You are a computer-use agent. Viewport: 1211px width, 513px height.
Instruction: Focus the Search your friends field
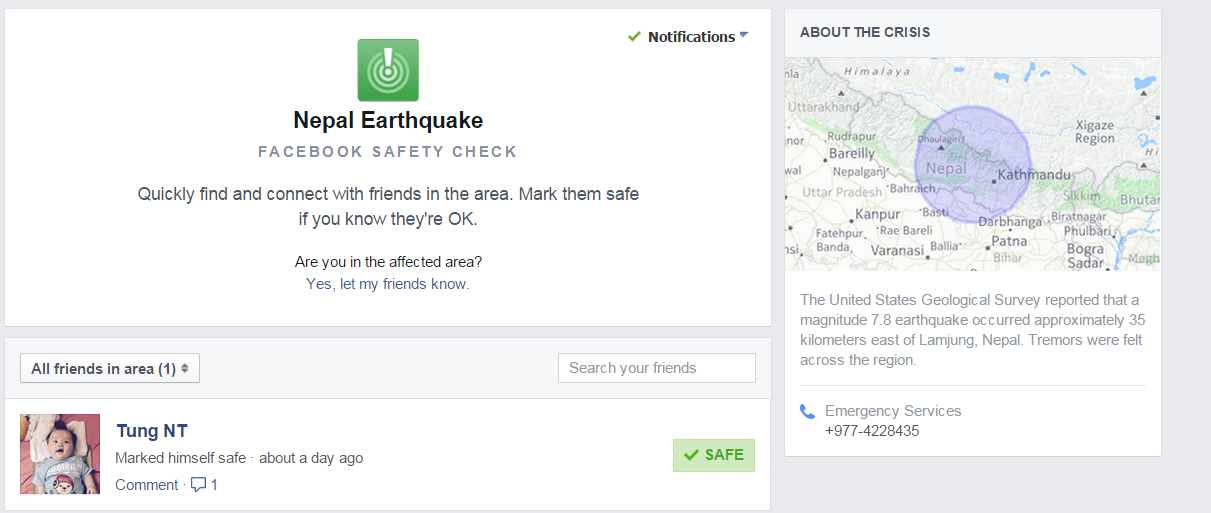(x=656, y=368)
